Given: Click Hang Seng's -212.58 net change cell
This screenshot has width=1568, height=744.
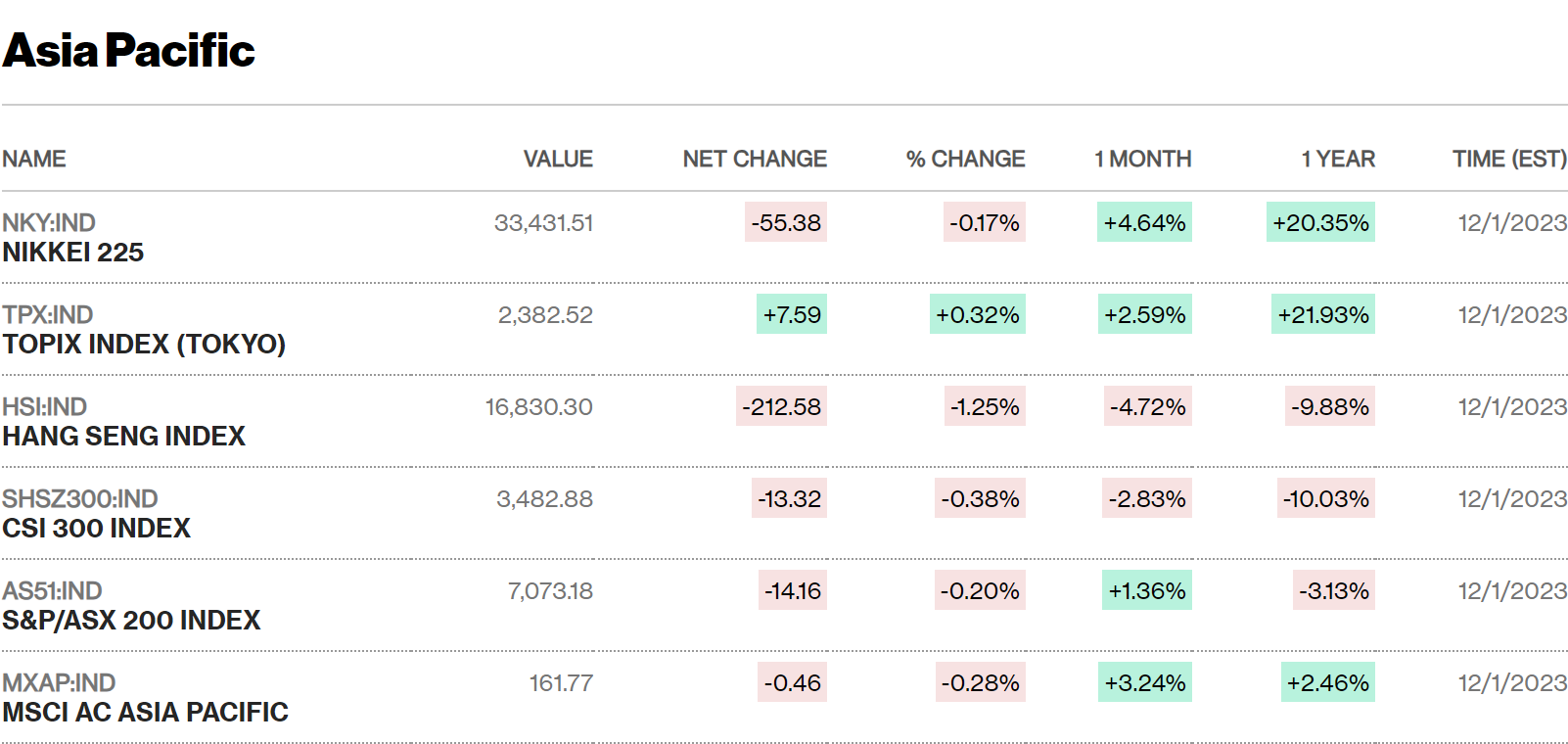Looking at the screenshot, I should click(781, 406).
